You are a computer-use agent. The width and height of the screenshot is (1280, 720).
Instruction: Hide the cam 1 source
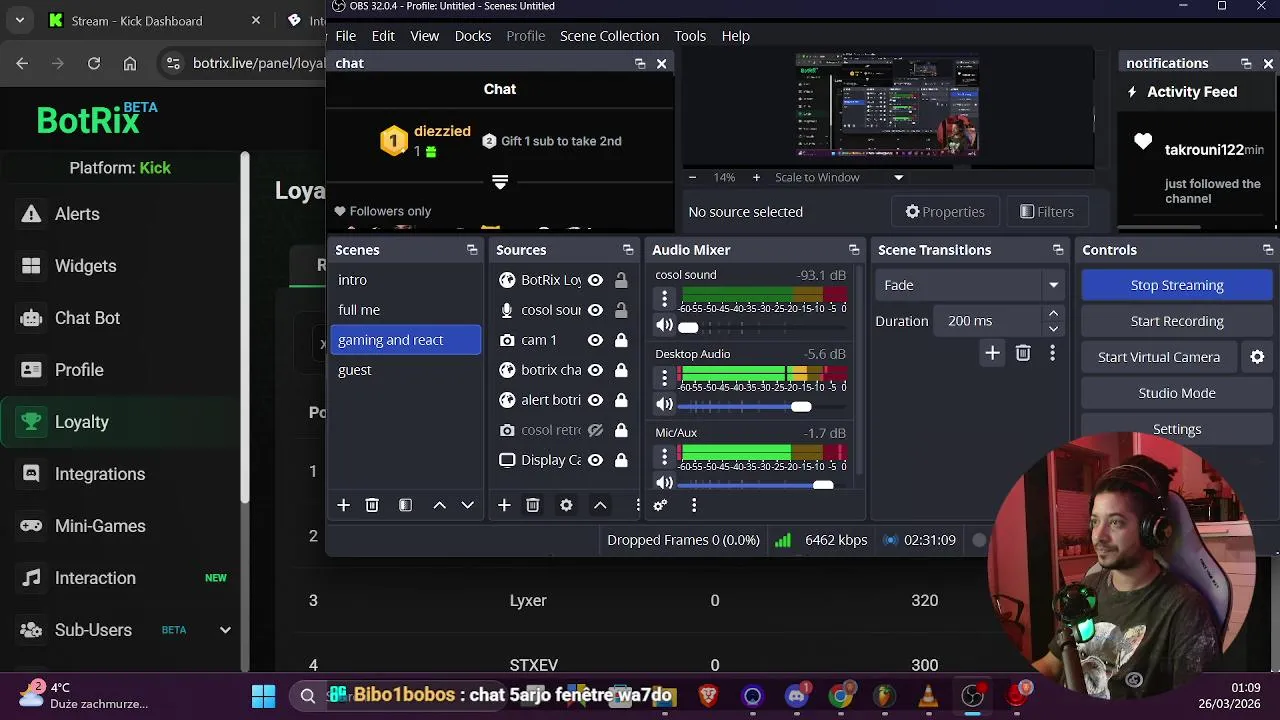click(595, 340)
